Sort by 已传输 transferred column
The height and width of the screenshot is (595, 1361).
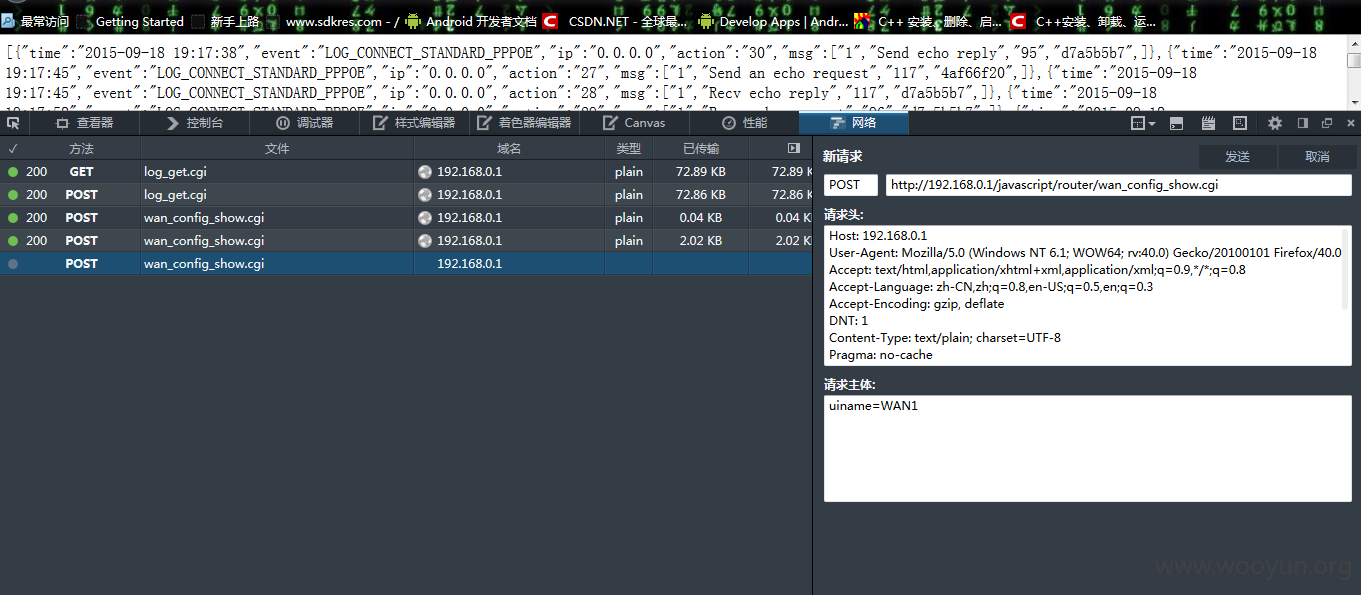(700, 148)
